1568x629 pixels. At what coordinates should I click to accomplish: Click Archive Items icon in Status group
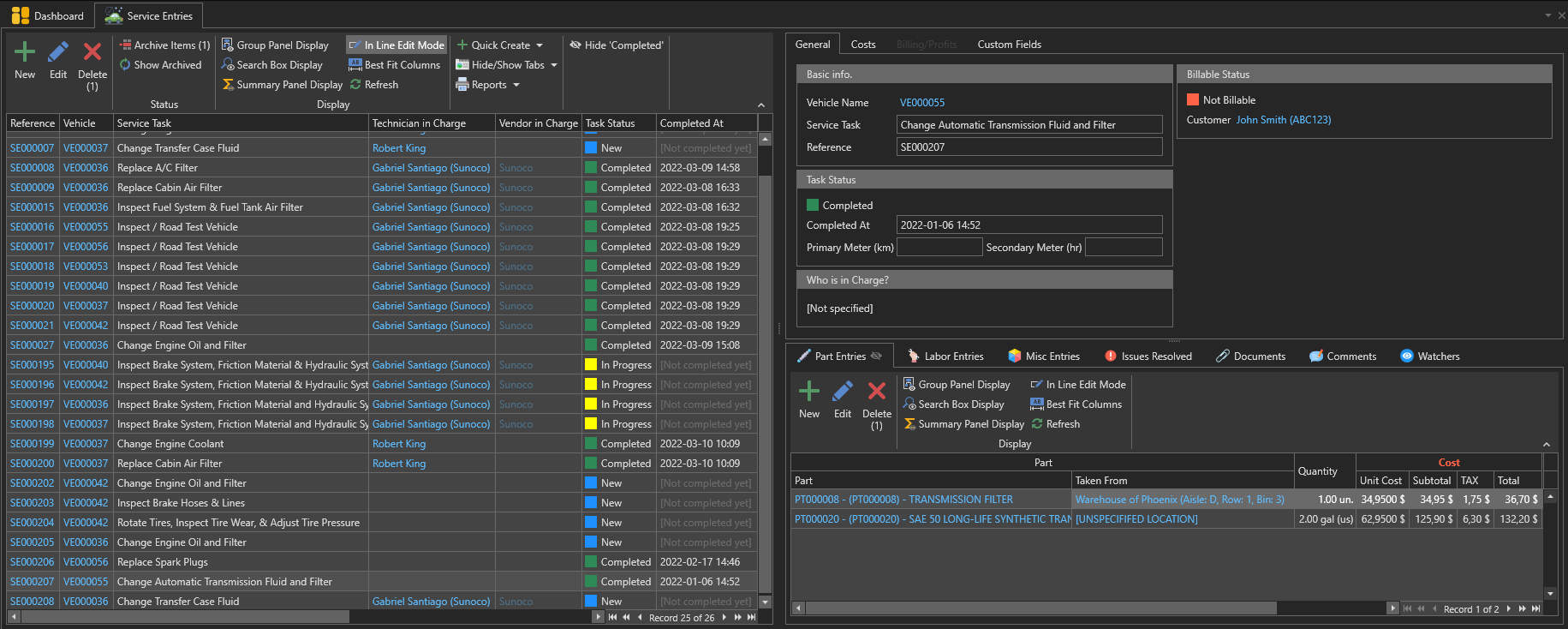pyautogui.click(x=126, y=45)
